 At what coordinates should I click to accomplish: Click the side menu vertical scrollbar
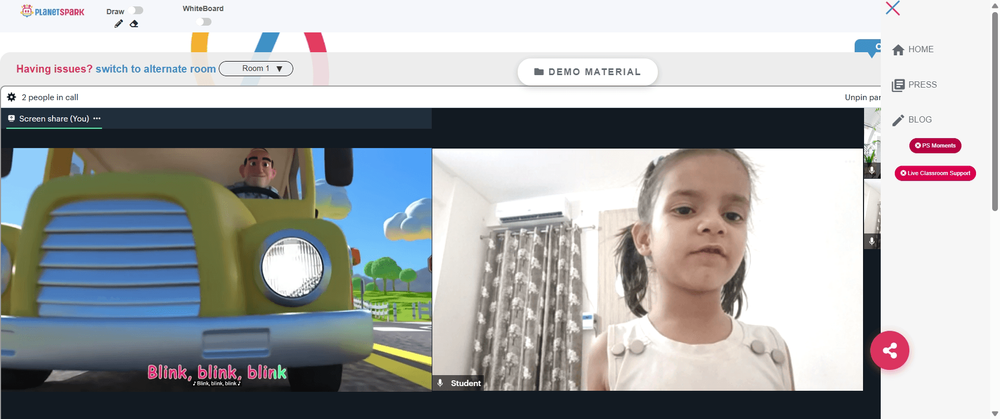pyautogui.click(x=995, y=110)
